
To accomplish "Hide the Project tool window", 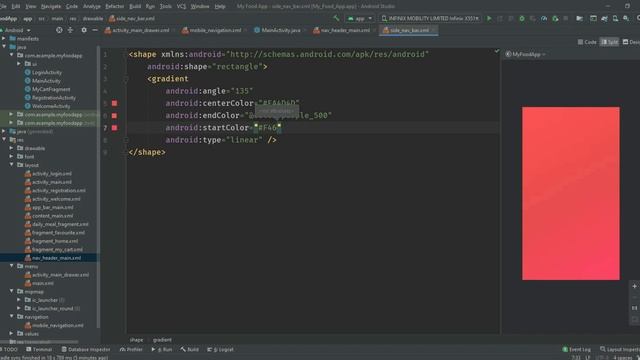I will click(x=95, y=30).
